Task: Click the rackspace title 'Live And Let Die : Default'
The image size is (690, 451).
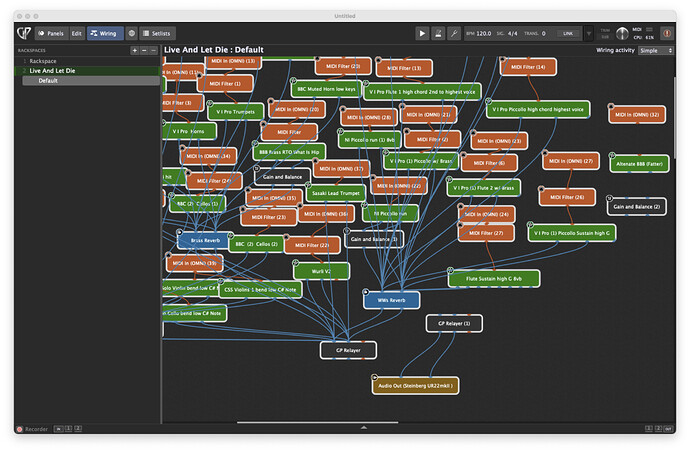Action: click(214, 50)
